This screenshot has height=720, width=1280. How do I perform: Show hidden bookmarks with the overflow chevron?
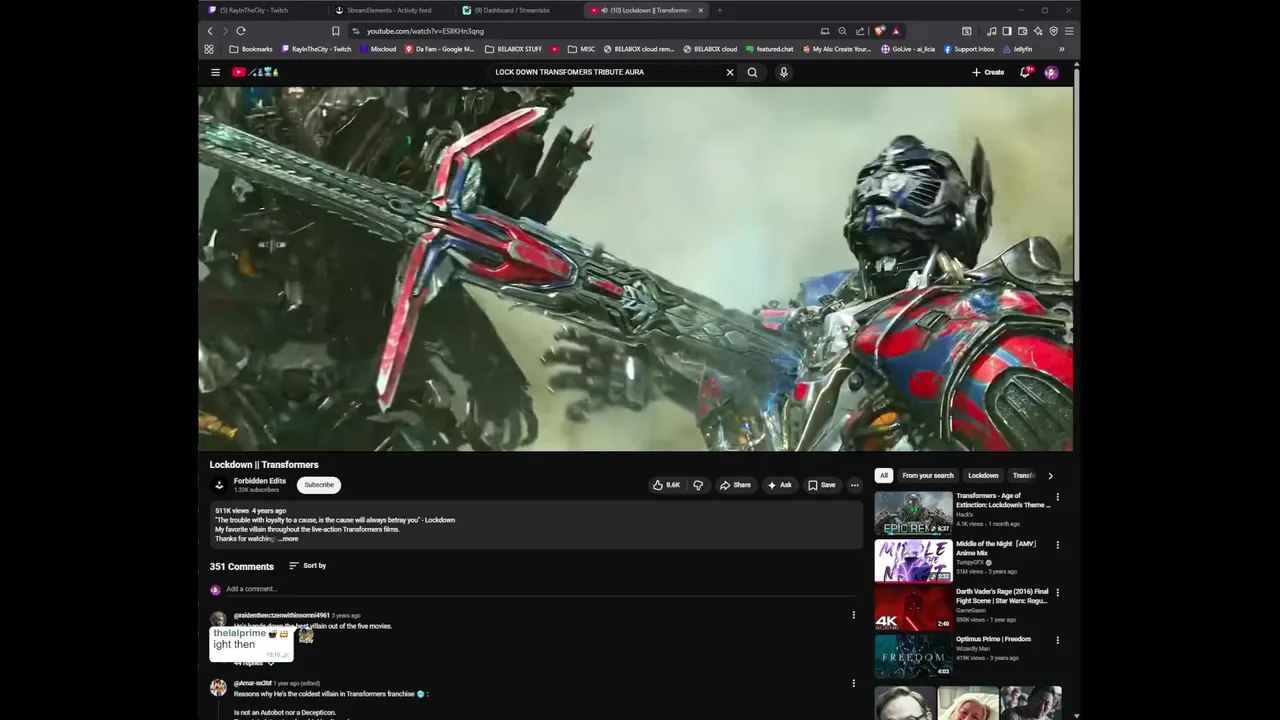click(x=1061, y=49)
